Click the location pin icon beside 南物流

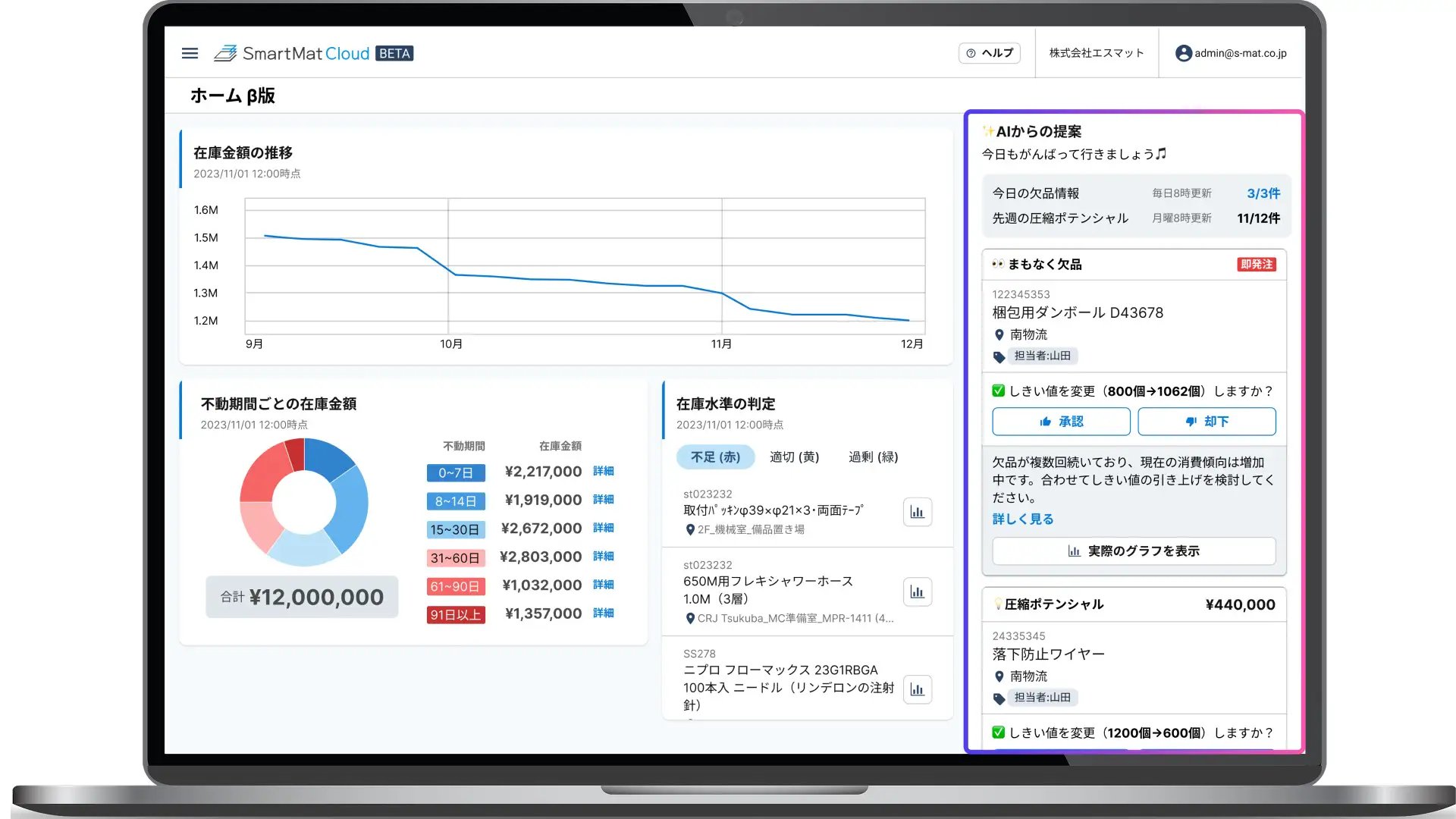click(998, 334)
